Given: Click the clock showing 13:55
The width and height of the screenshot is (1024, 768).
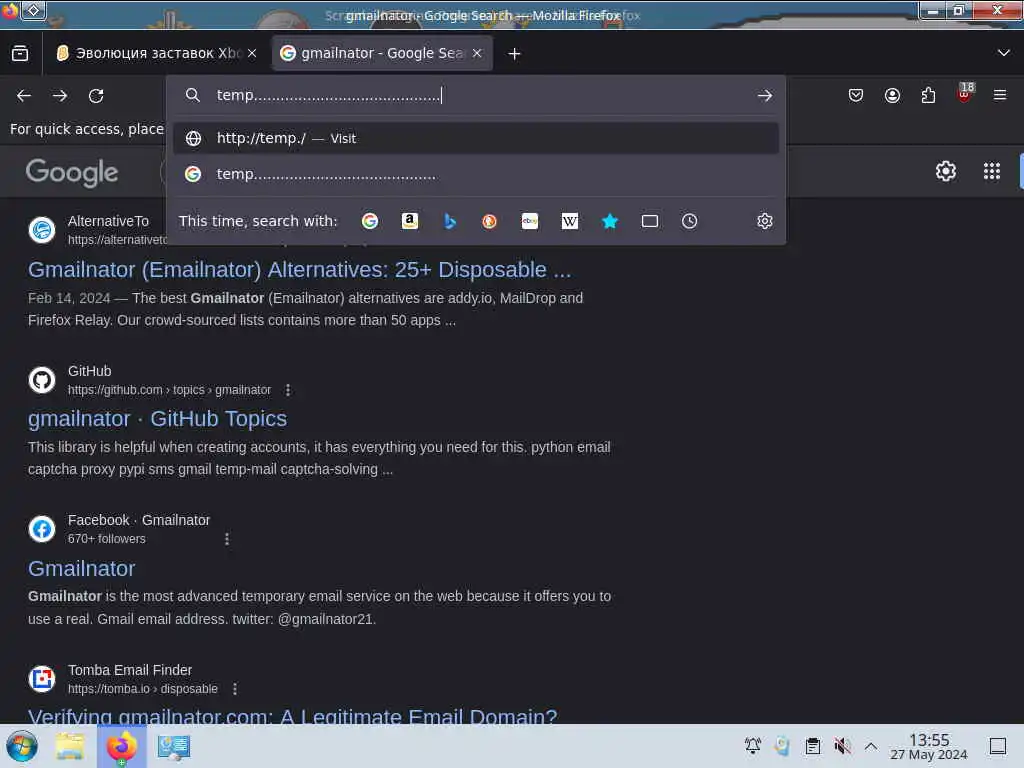Looking at the screenshot, I should coord(929,746).
